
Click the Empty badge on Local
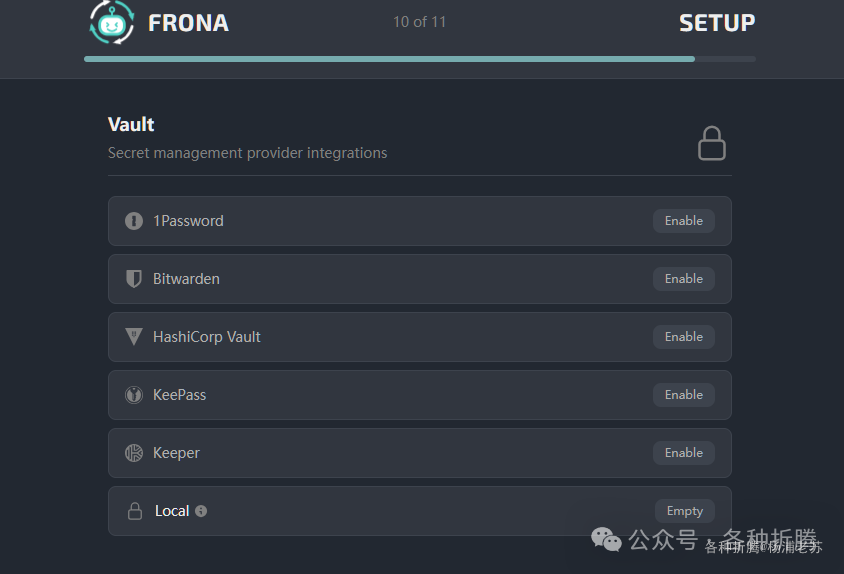coord(685,511)
